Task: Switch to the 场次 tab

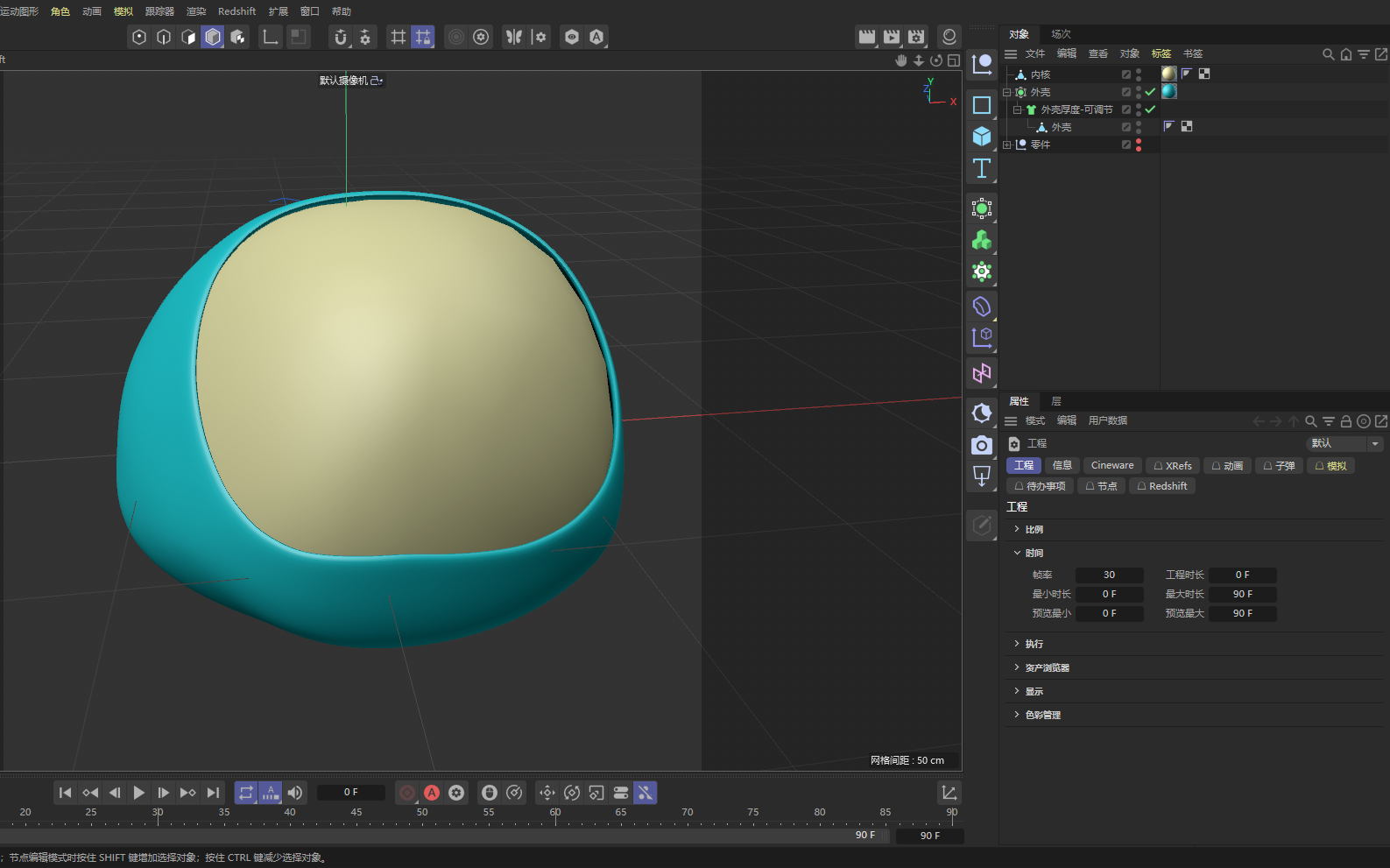Action: pos(1061,34)
